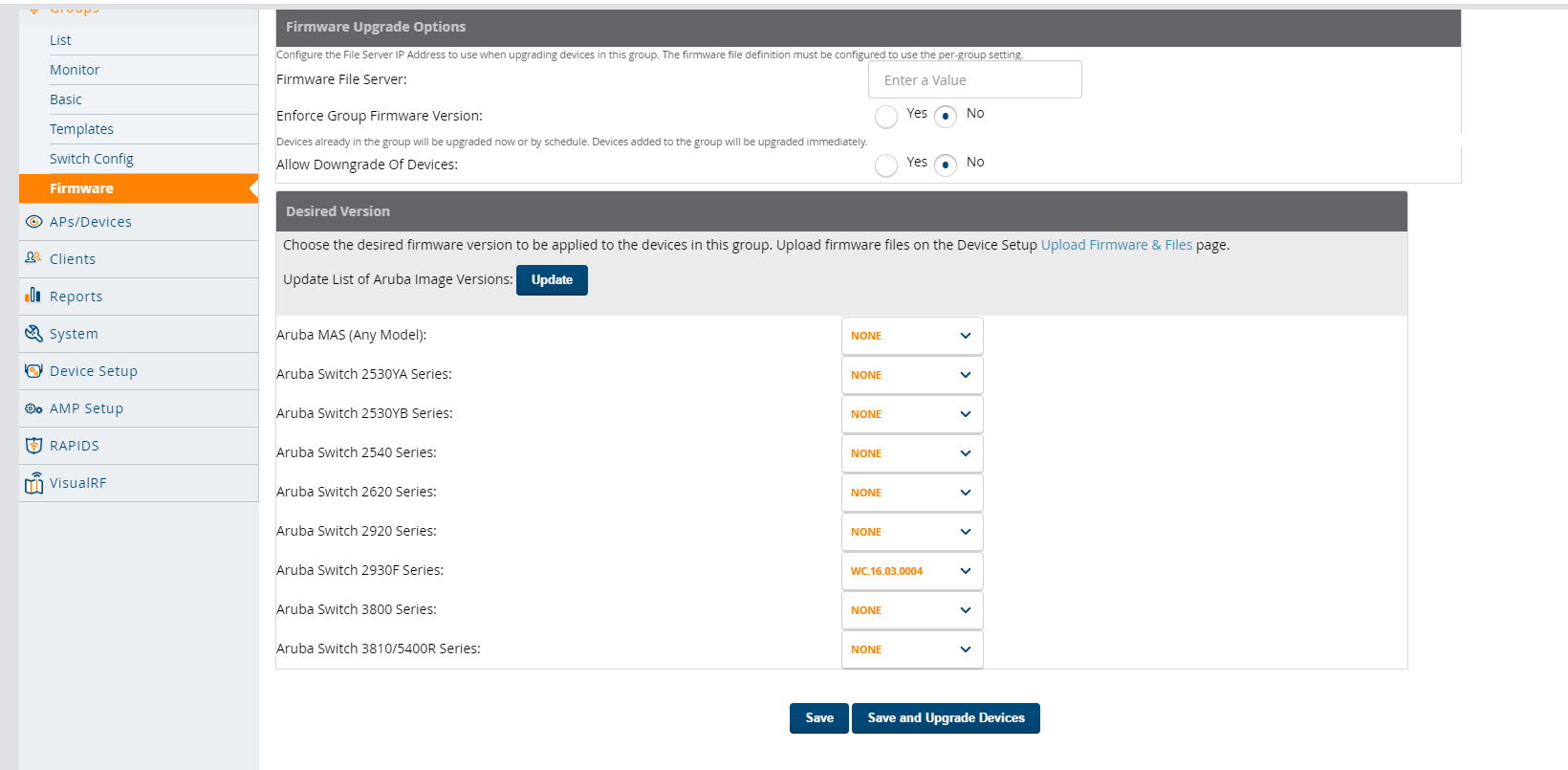Follow the Upload Firmware & Files link
Screen dimensions: 1568x770
(x=1117, y=245)
